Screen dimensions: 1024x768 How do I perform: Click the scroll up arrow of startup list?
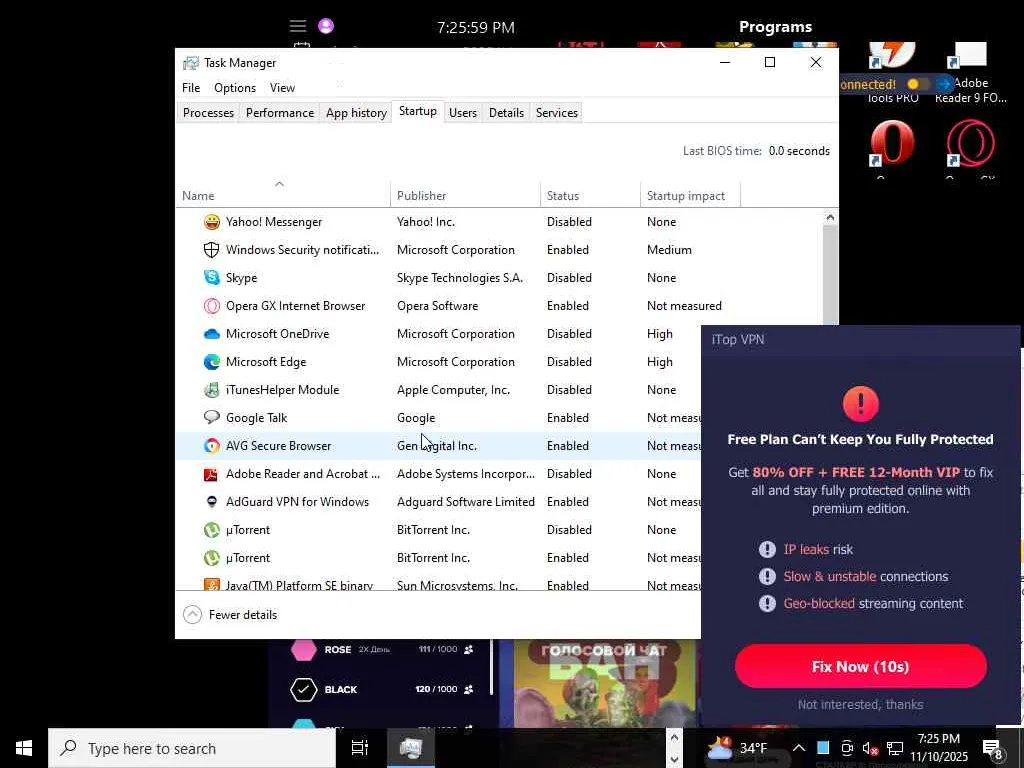tap(830, 217)
